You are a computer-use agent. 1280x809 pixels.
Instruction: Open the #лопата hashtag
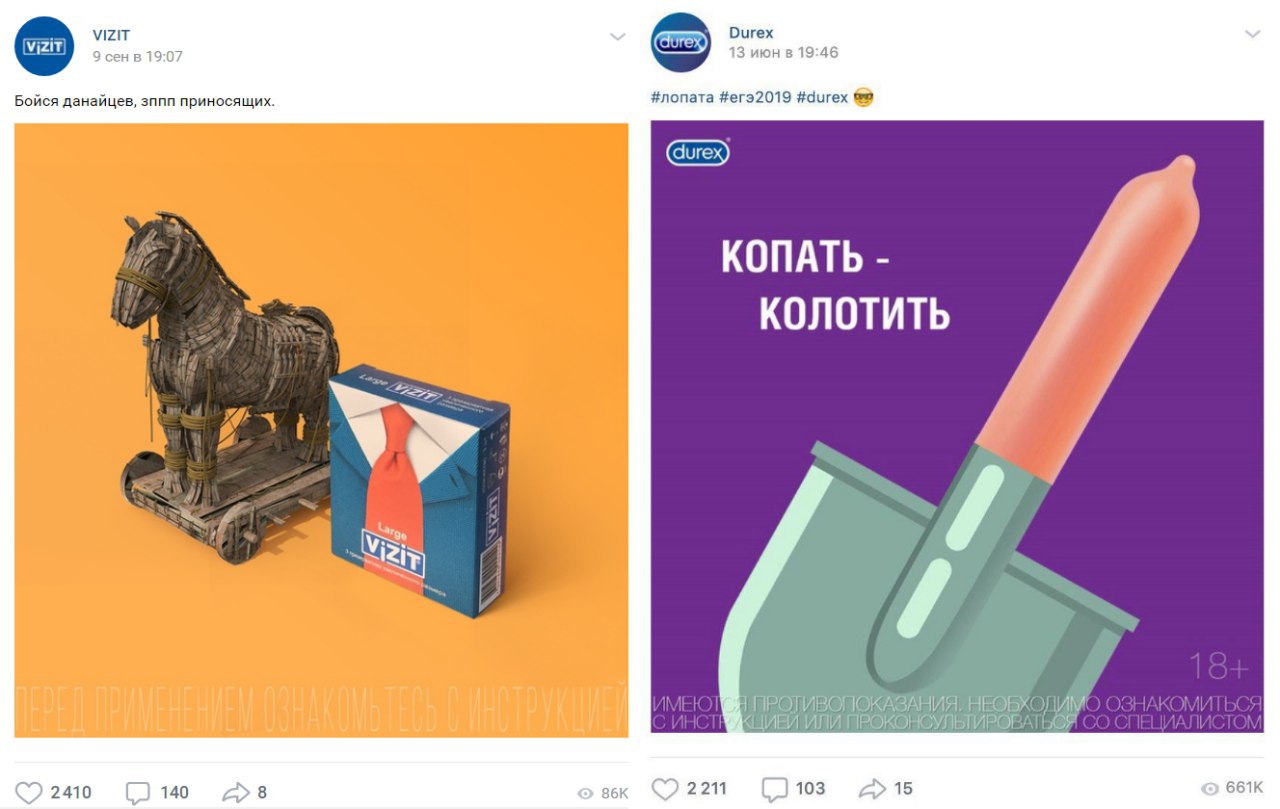coord(682,97)
